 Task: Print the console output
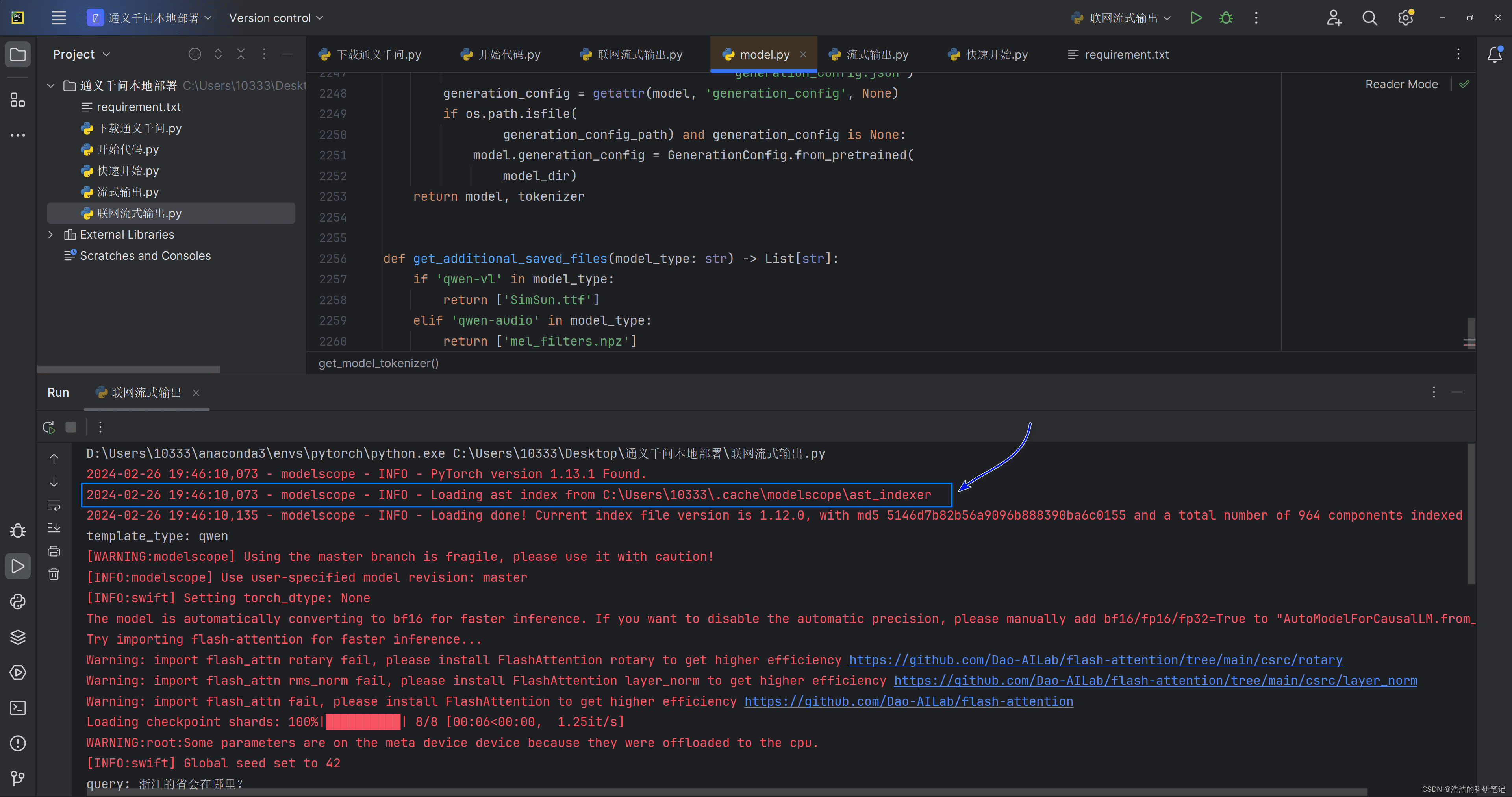(54, 551)
